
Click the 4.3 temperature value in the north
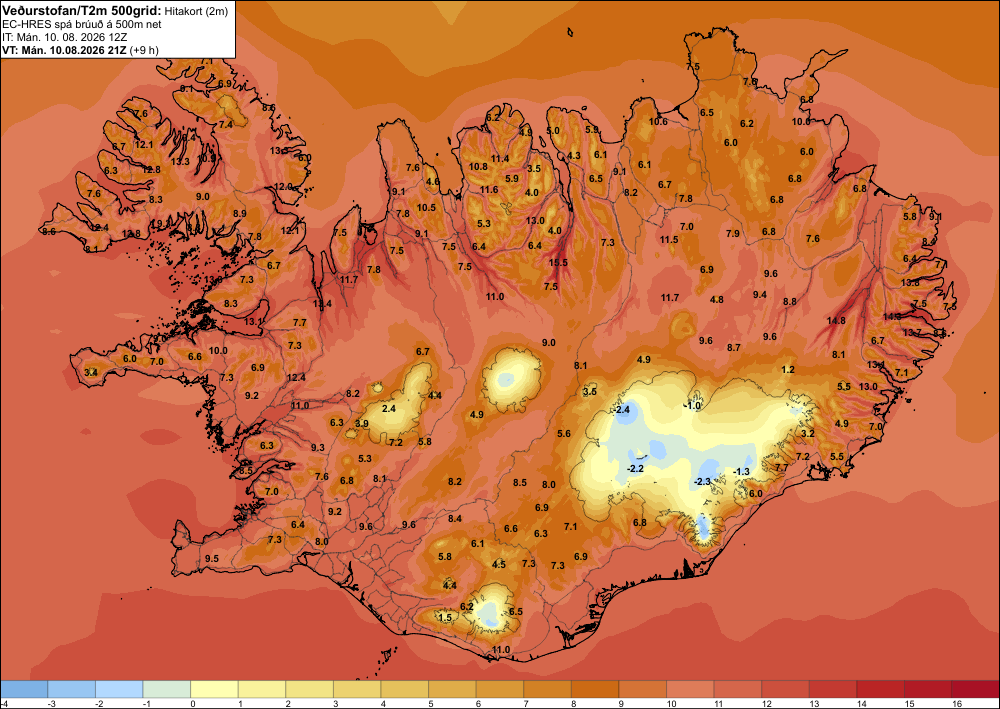pos(574,156)
